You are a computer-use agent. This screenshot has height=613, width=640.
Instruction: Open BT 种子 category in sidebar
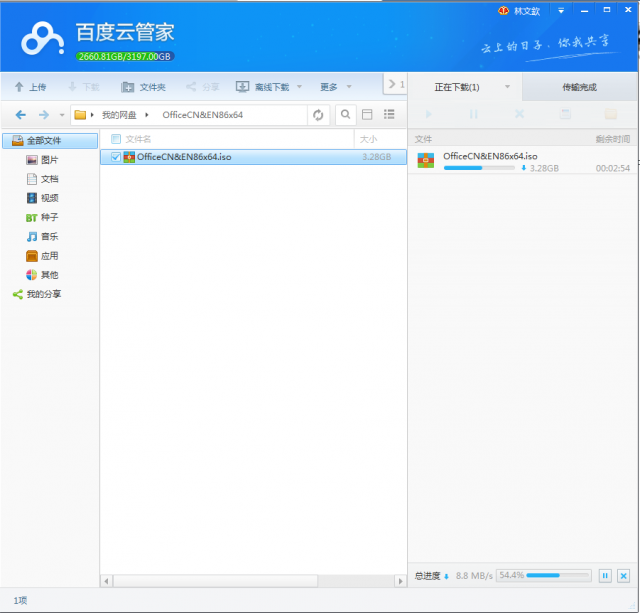point(42,218)
